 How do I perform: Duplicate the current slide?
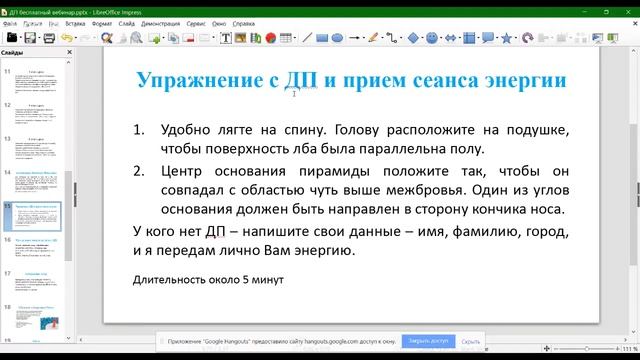tap(173, 38)
